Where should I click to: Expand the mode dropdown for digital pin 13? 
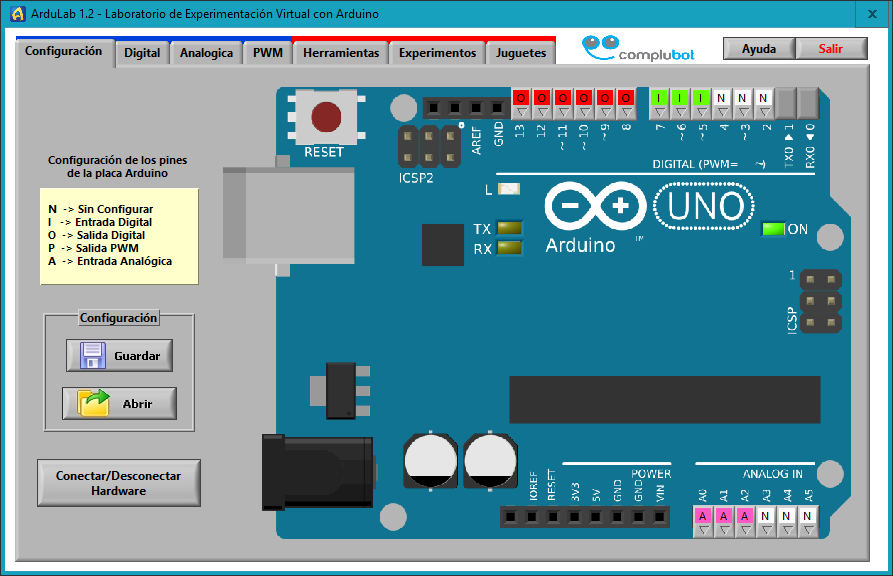coord(520,112)
